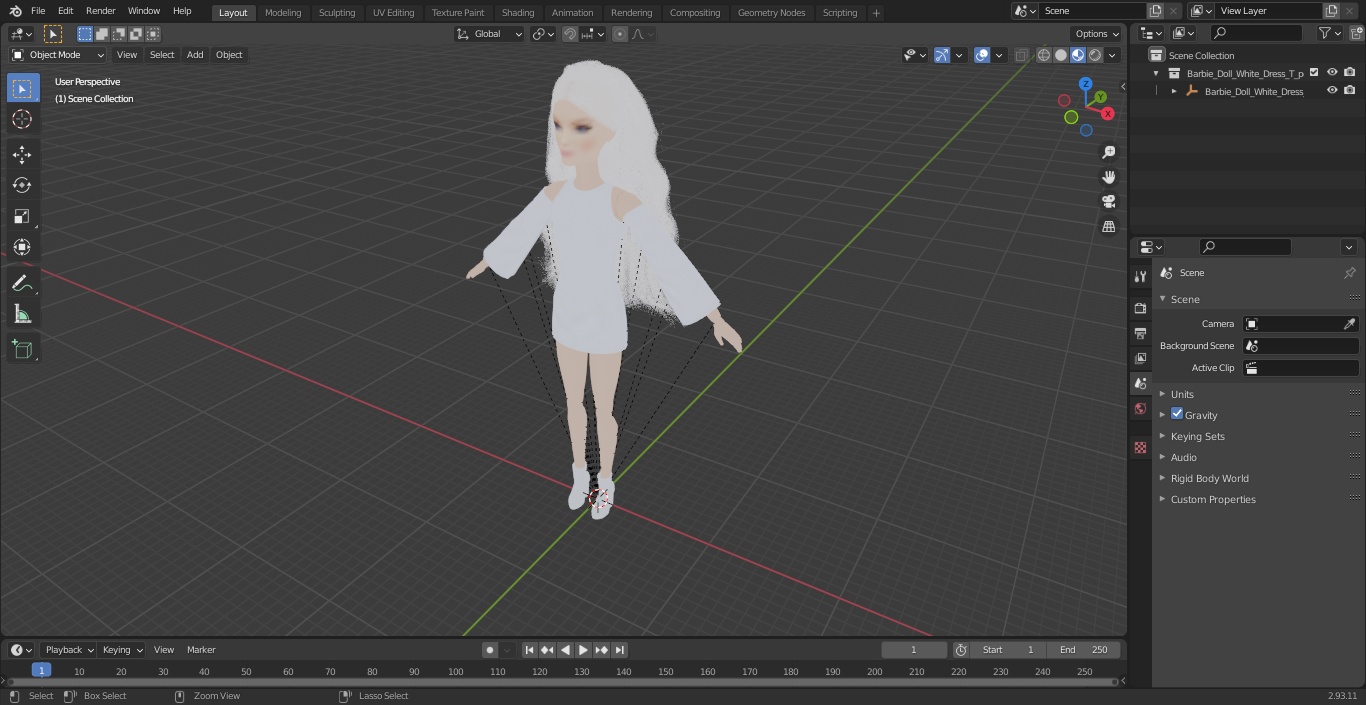Open the World properties tab
1366x705 pixels.
1140,409
